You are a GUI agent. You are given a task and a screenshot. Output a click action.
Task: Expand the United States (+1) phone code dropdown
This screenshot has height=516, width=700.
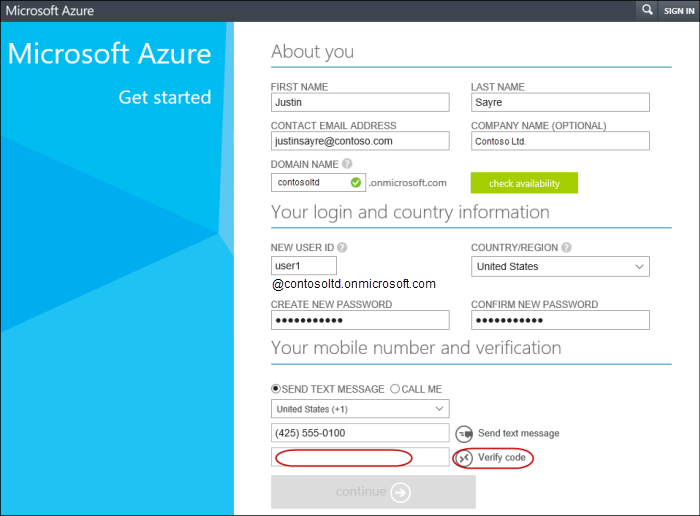360,409
